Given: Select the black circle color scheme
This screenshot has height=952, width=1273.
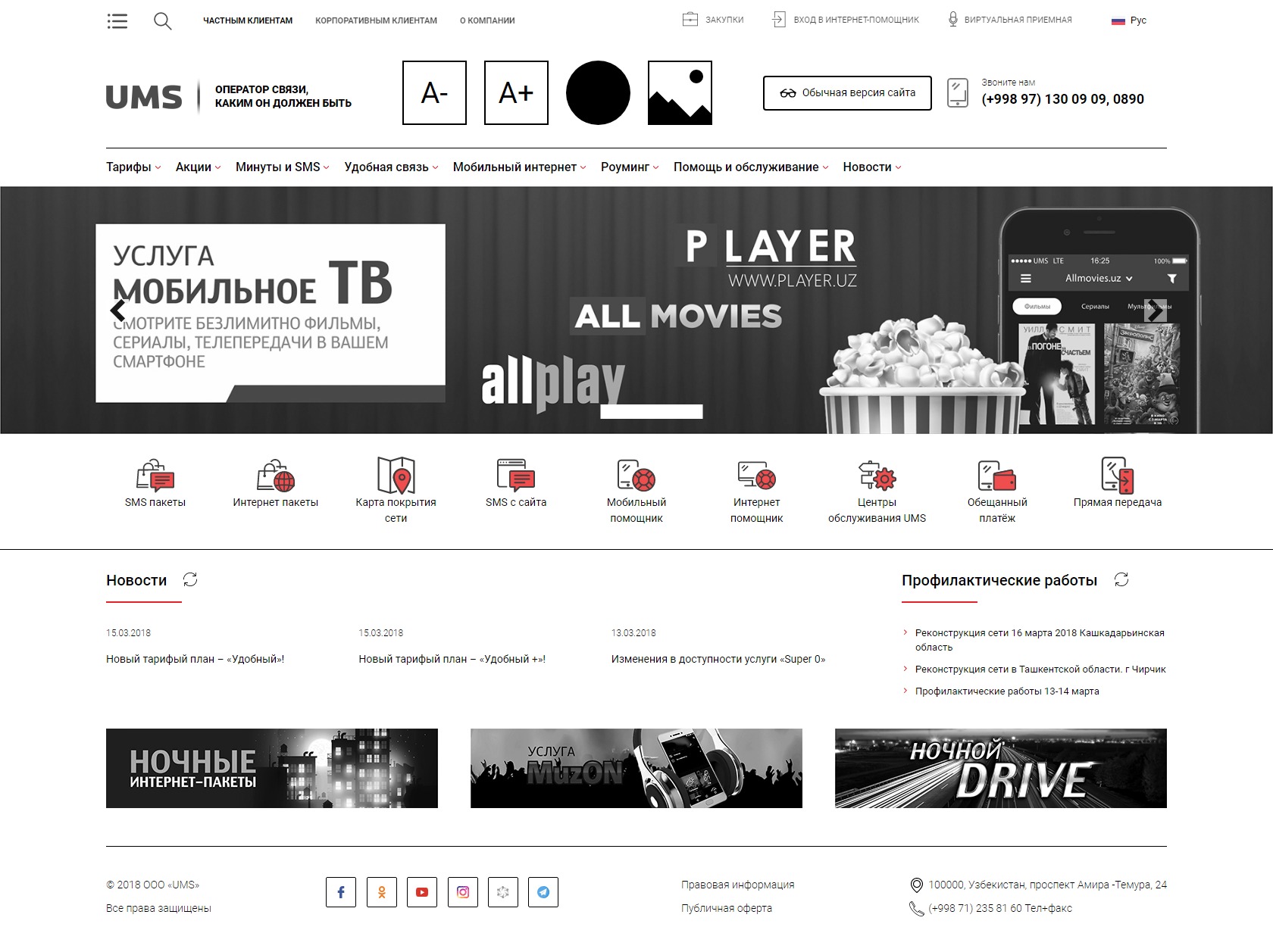Looking at the screenshot, I should (598, 92).
